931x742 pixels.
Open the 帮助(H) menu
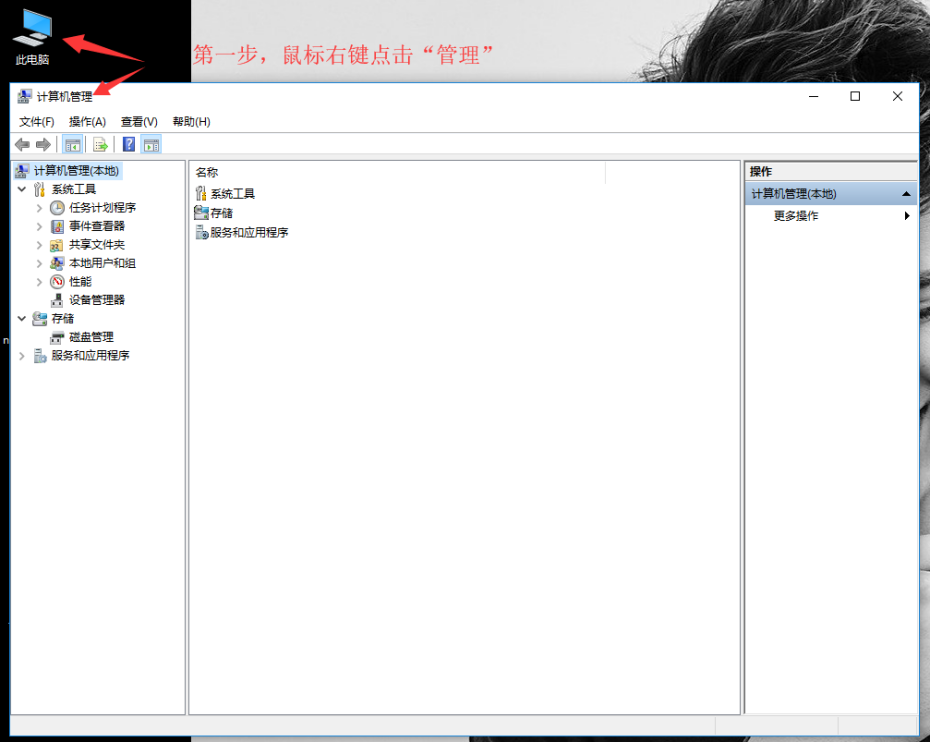[191, 122]
